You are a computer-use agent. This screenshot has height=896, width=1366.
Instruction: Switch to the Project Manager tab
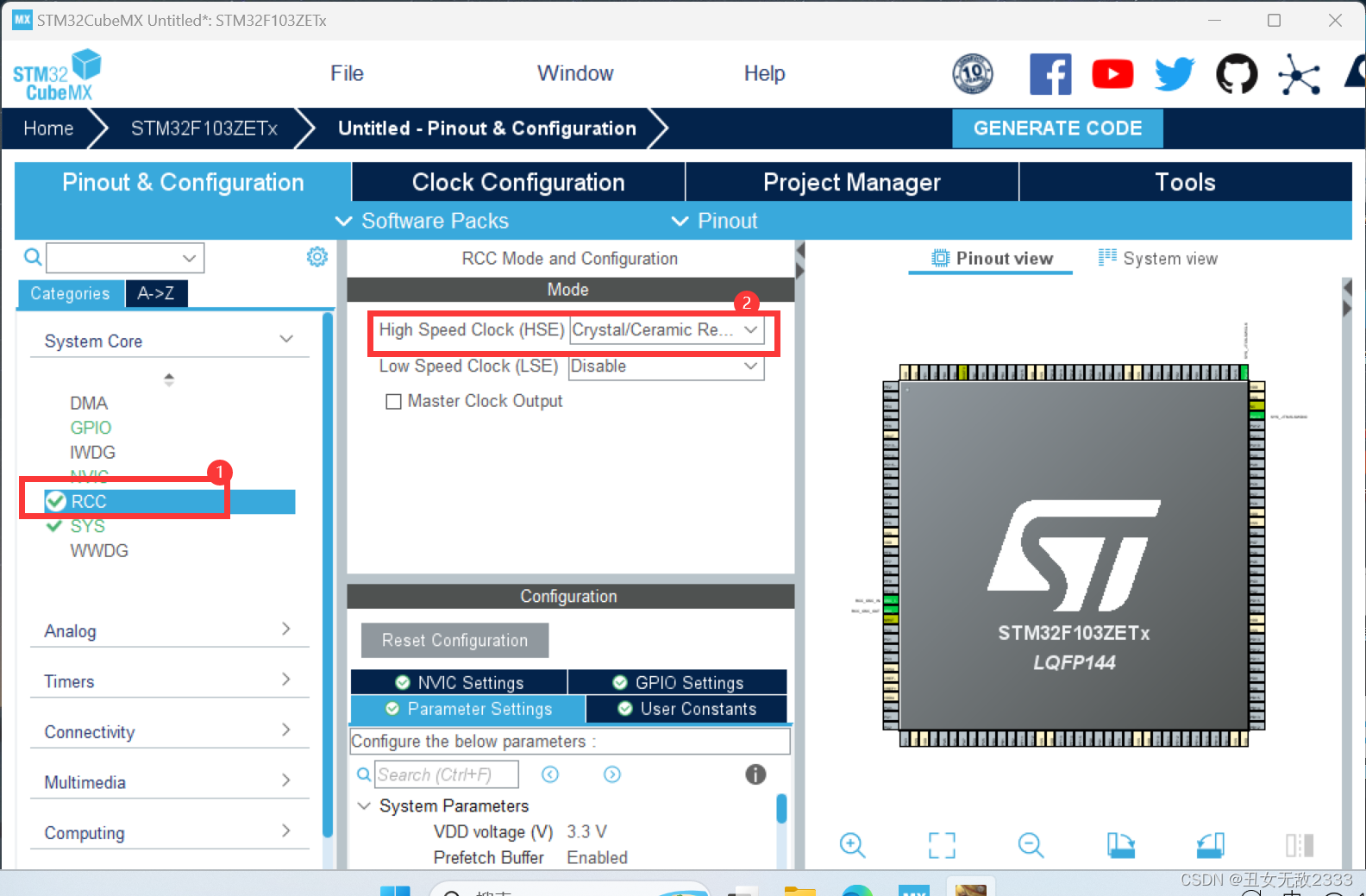[x=852, y=182]
